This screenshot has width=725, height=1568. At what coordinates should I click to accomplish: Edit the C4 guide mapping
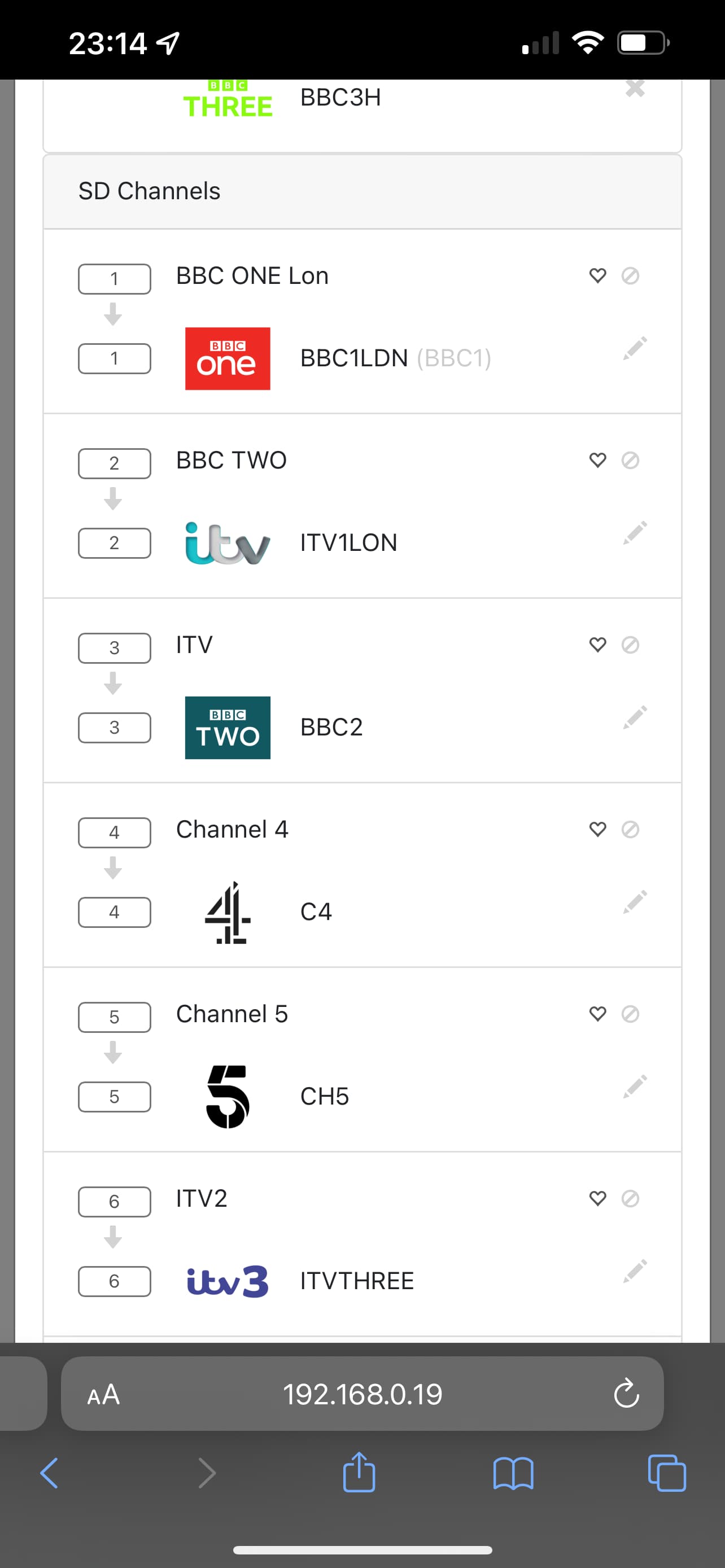634,902
